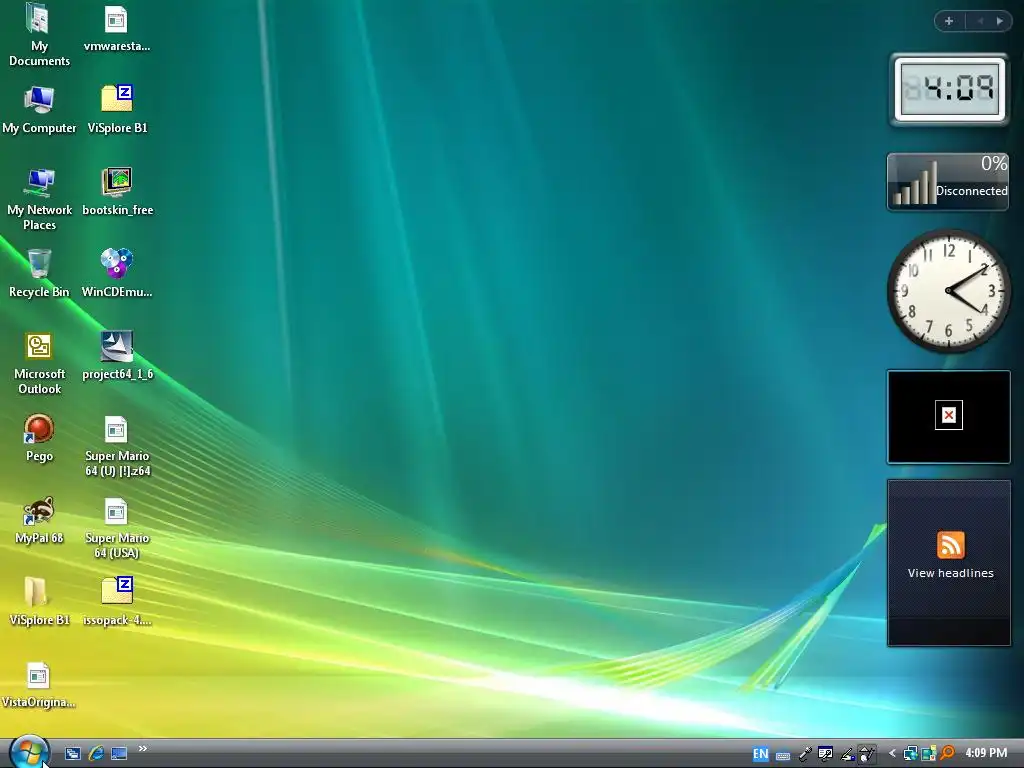Image resolution: width=1024 pixels, height=768 pixels.
Task: Click View headlines in feed gadget
Action: (x=950, y=573)
